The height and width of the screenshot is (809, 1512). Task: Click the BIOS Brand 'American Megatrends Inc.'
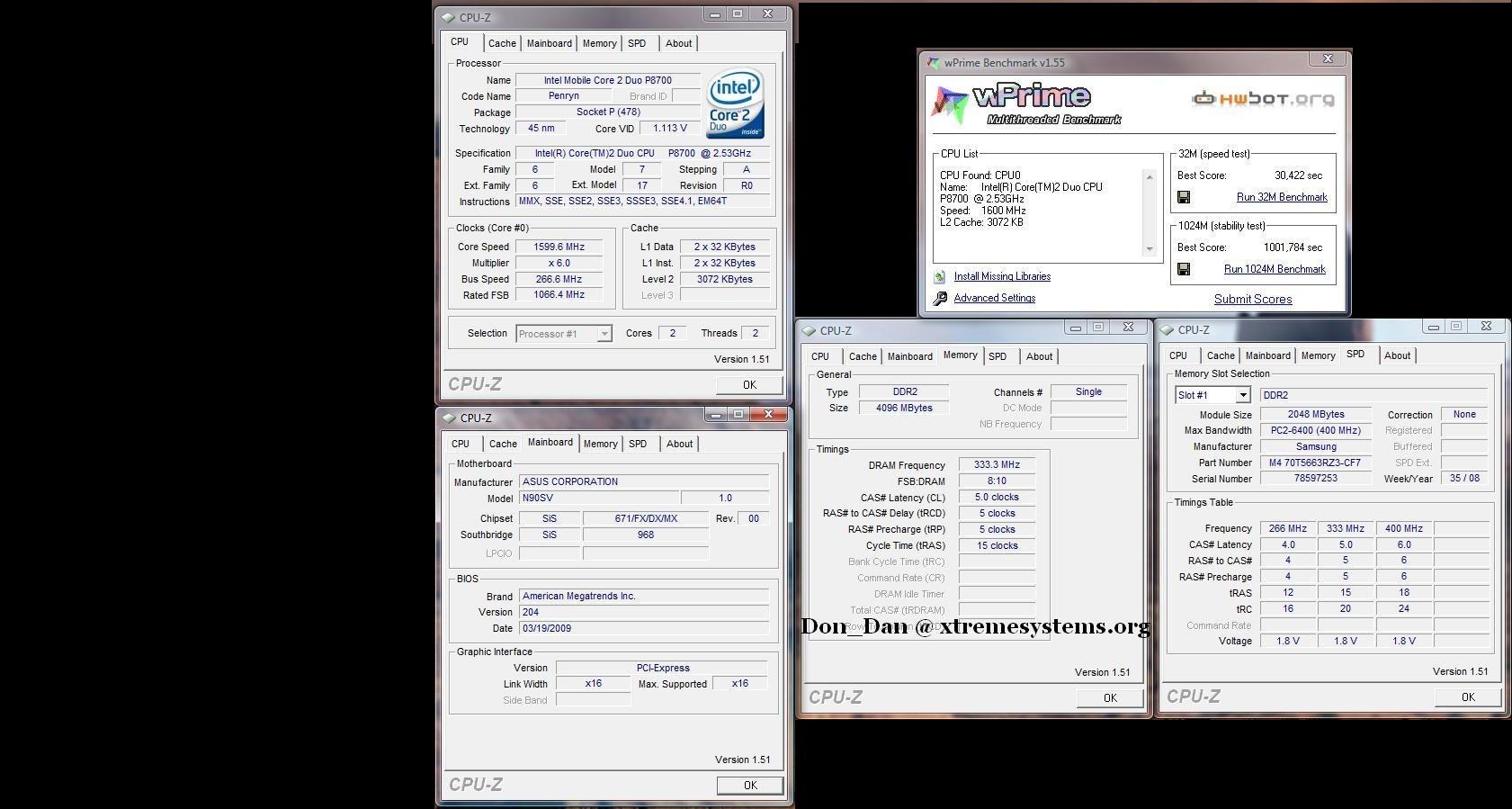pos(644,597)
